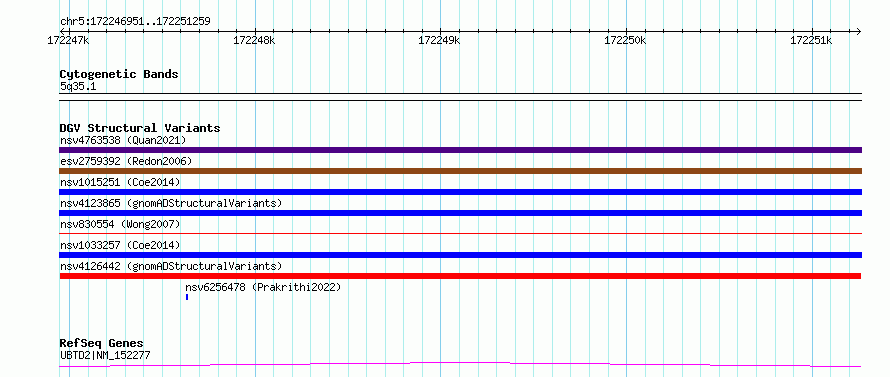
Task: Click the UBTD2|NM_152277 gene label
Action: (x=105, y=356)
